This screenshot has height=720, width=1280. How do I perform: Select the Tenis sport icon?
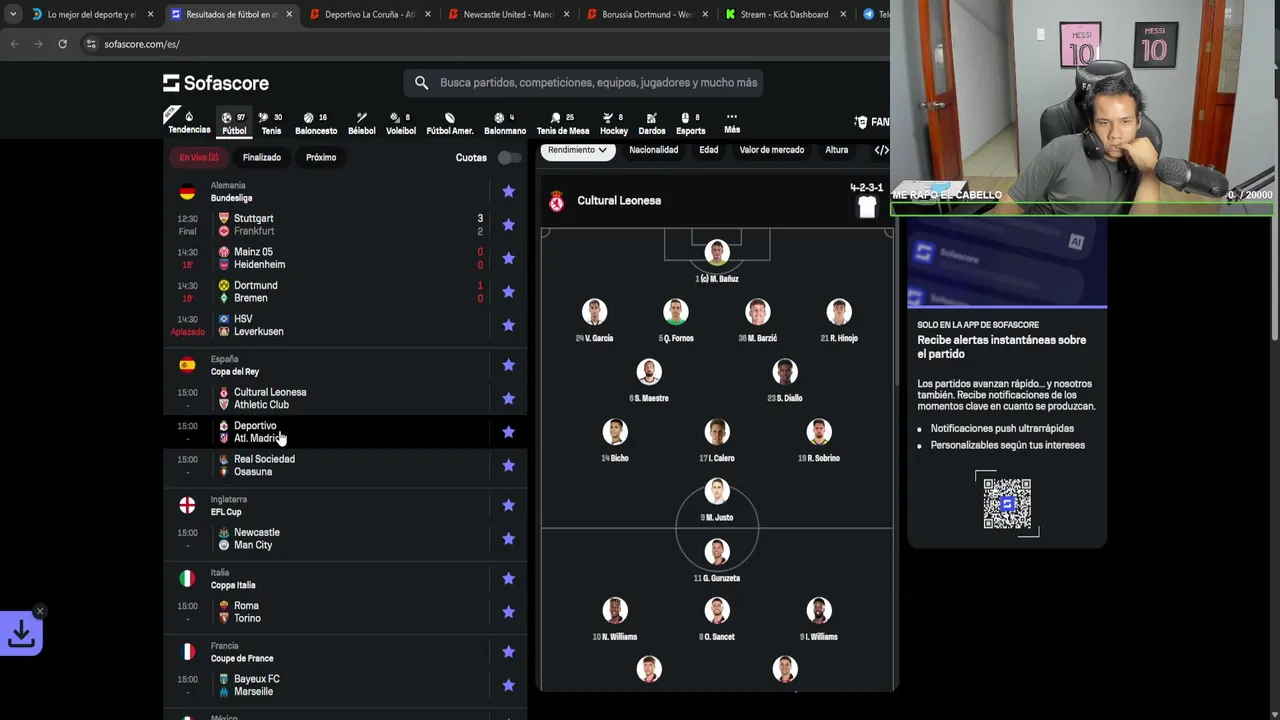pyautogui.click(x=271, y=123)
